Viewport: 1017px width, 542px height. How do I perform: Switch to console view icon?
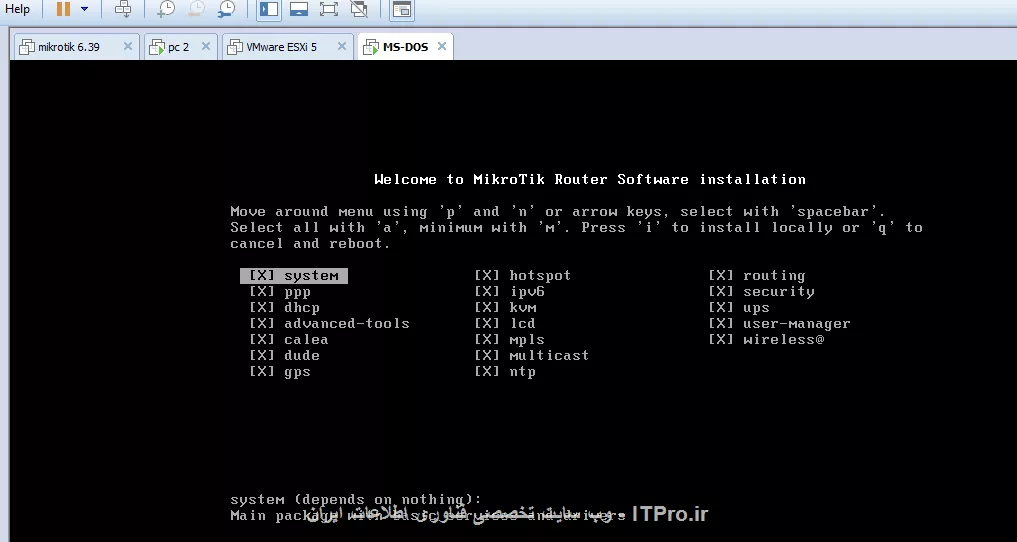[402, 9]
